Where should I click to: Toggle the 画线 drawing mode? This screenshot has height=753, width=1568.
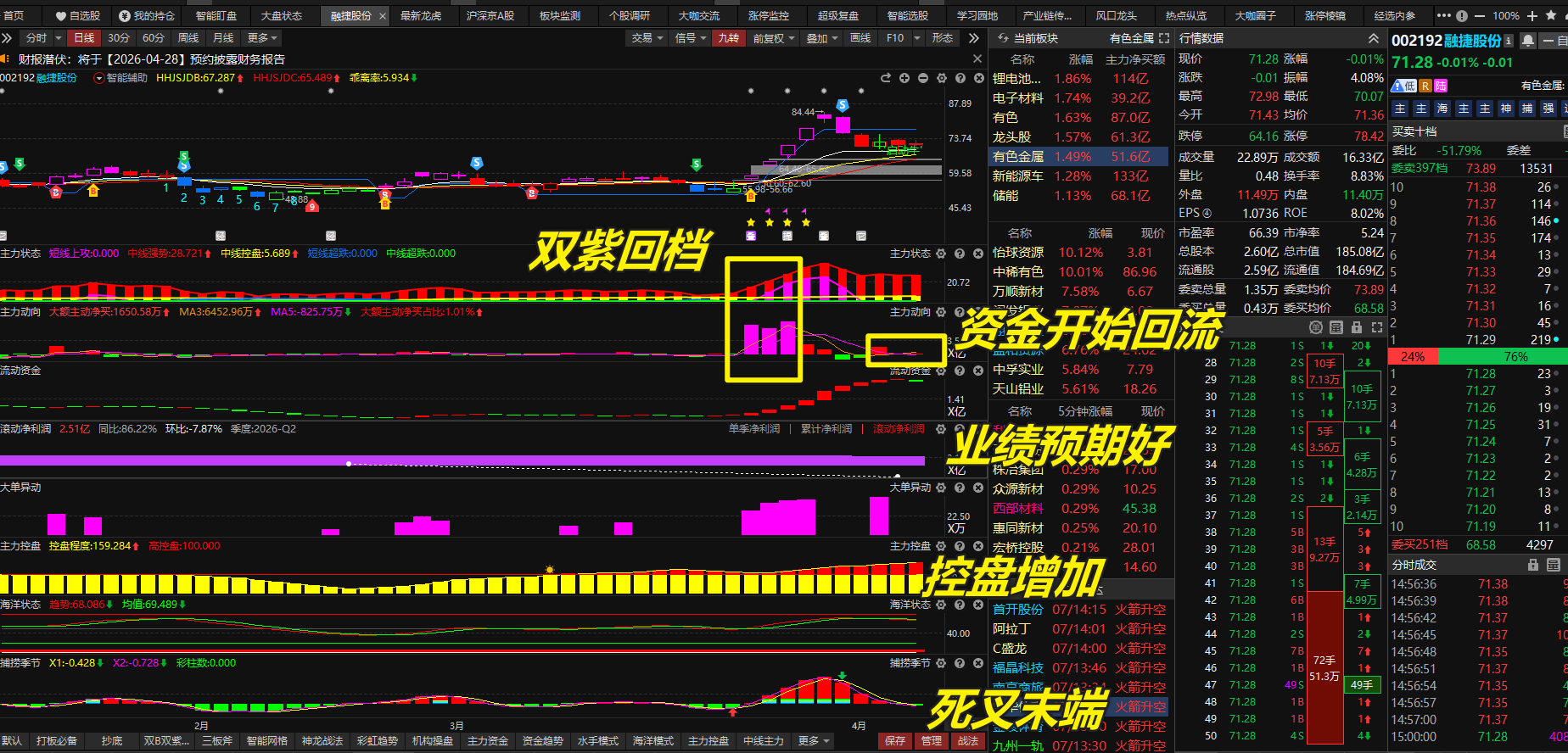point(860,38)
